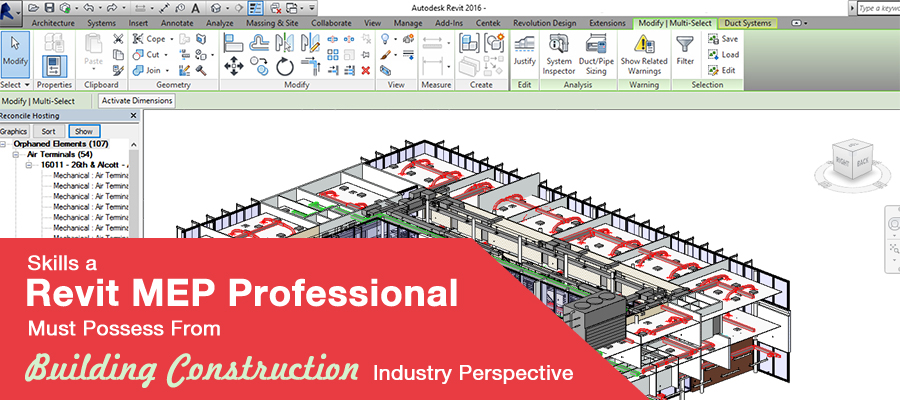Choose Mirror - Pick Axis tool
900x400 pixels.
pos(285,44)
